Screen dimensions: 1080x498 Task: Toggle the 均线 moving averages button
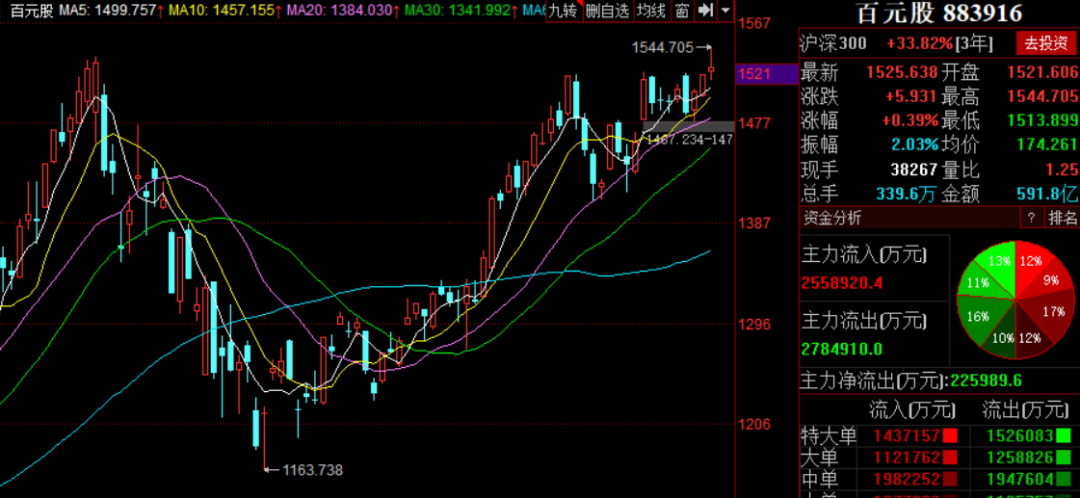650,10
